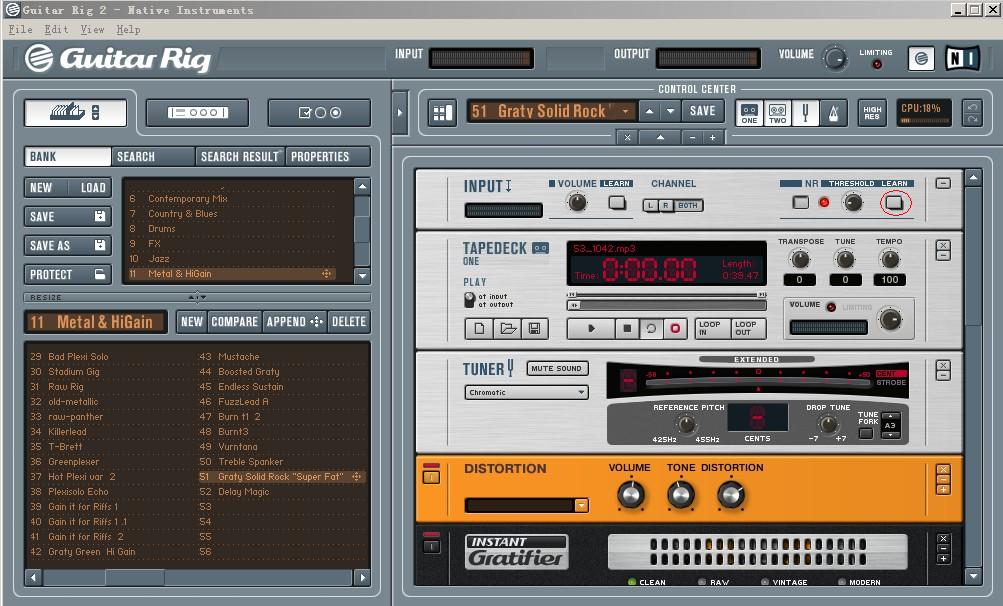Viewport: 1003px width, 606px height.
Task: Switch to the SEARCH tab
Action: coord(153,156)
